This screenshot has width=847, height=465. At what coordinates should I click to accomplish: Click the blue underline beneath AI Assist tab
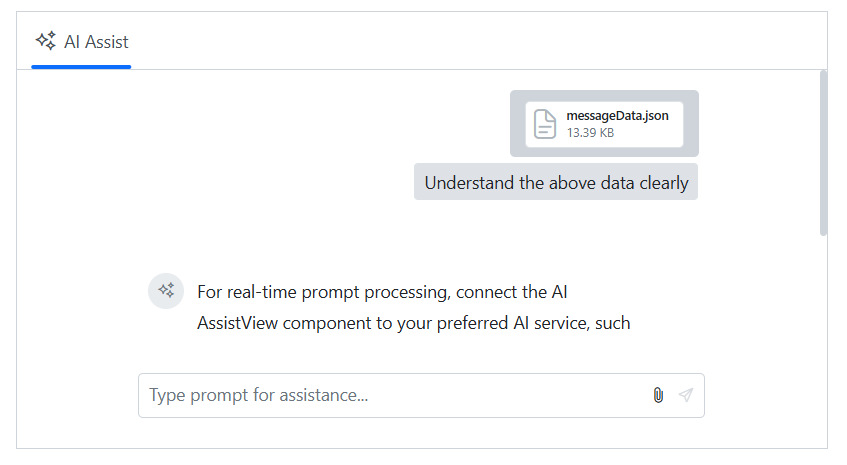pyautogui.click(x=81, y=67)
